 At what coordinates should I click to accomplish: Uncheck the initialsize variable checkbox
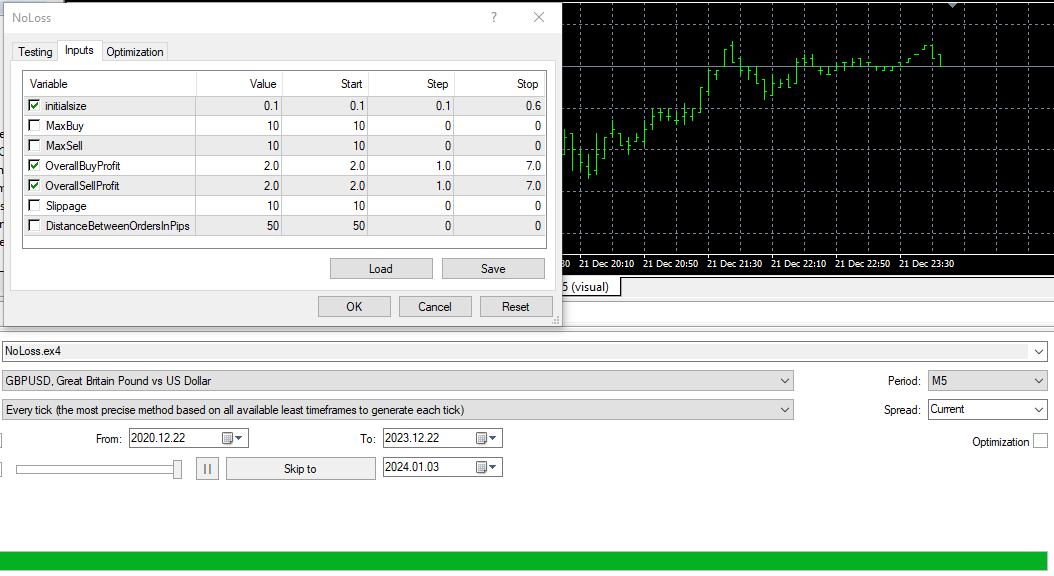(34, 106)
